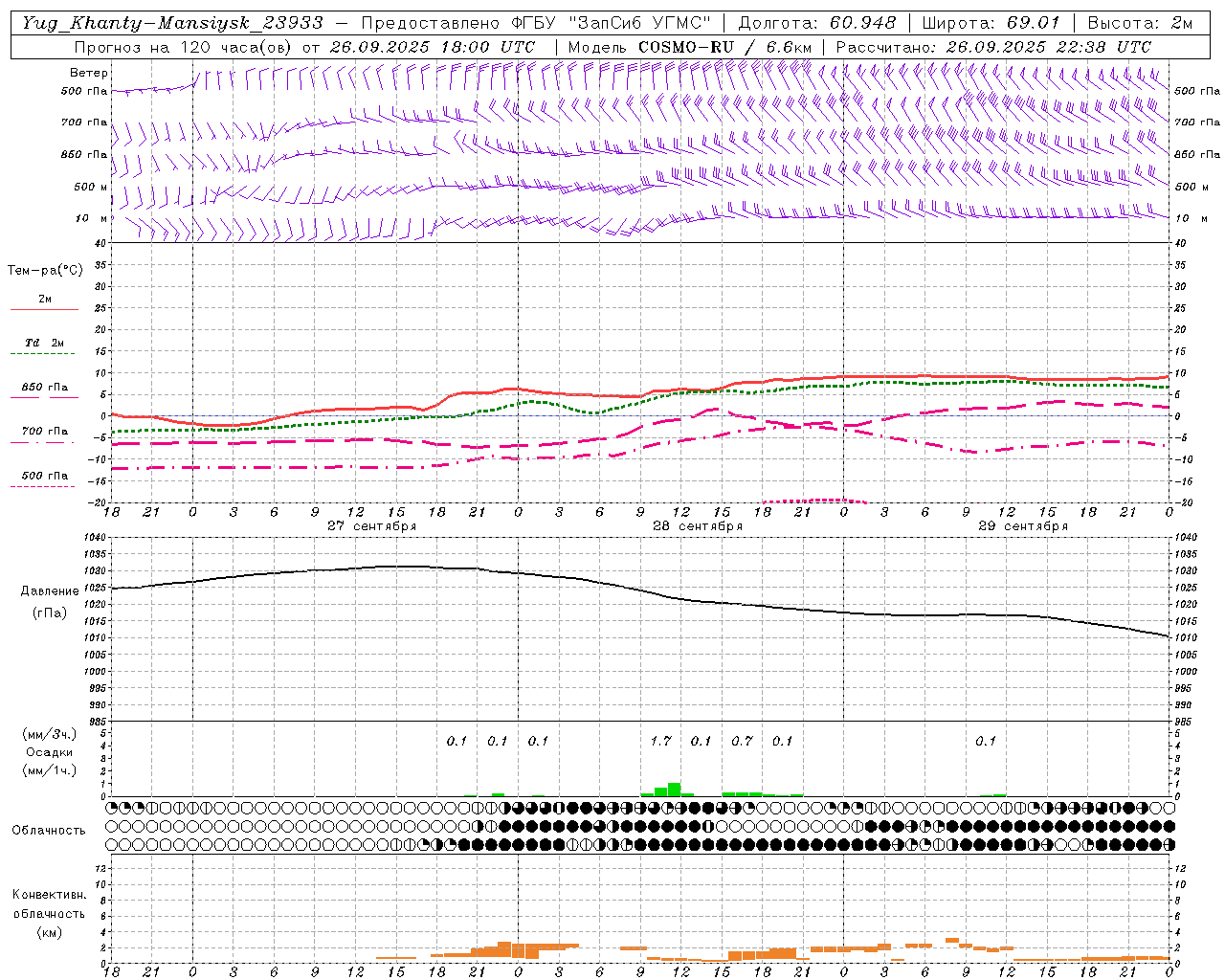The image size is (1225, 980).
Task: Click the 27 сентября date label
Action: (371, 526)
